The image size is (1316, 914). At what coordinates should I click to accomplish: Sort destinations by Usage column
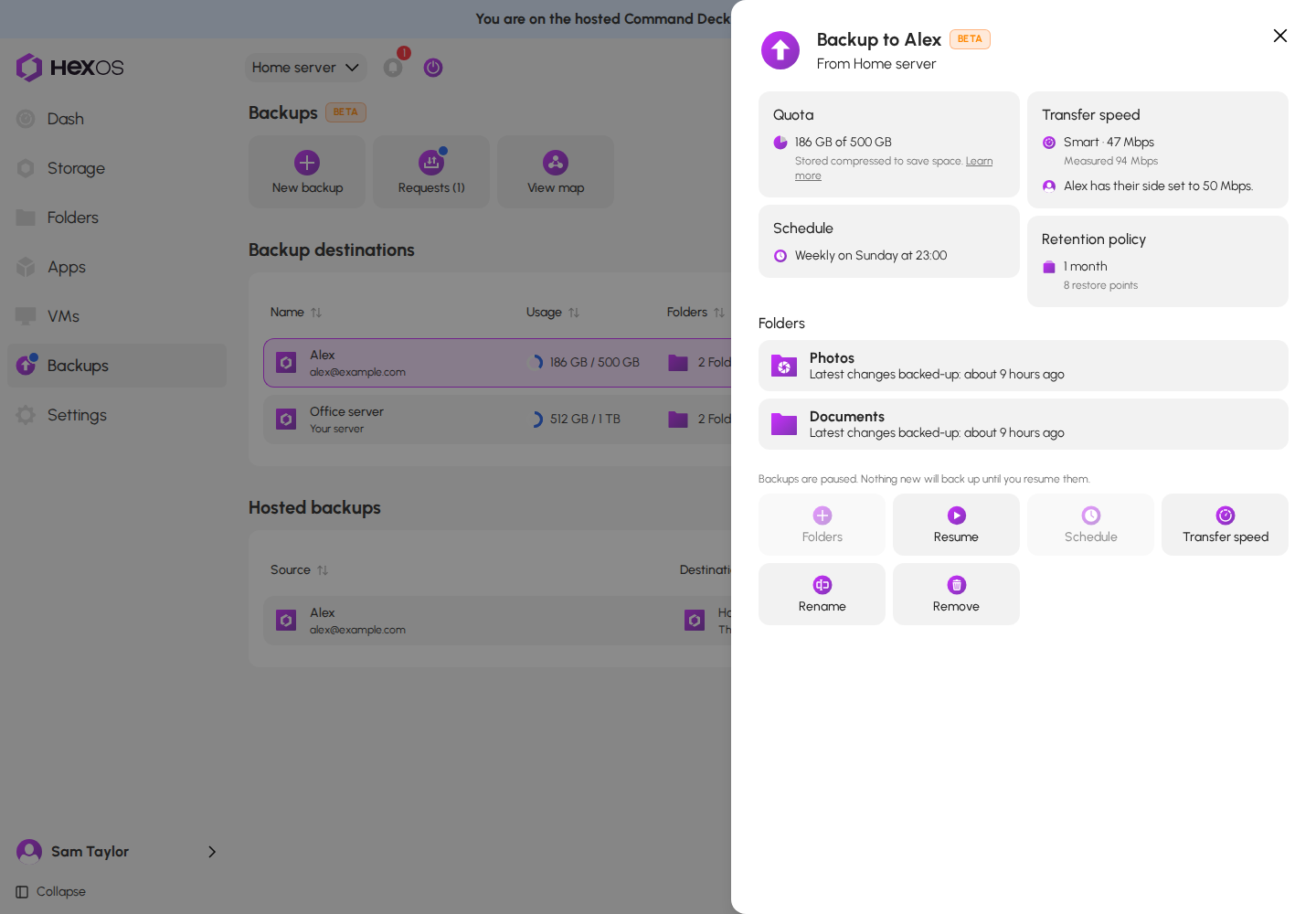553,313
